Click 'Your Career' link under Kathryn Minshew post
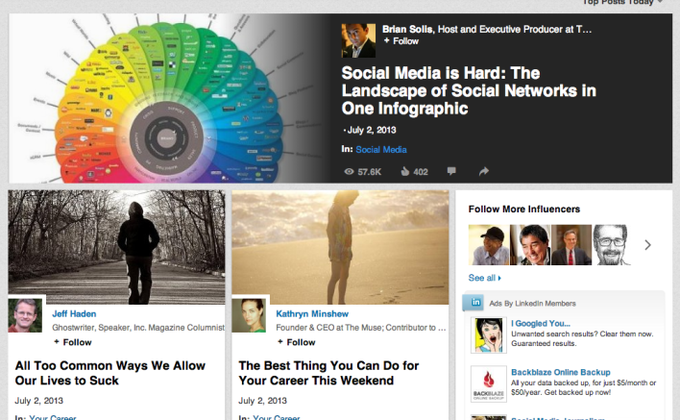Viewport: 680px width, 420px height. (x=276, y=417)
